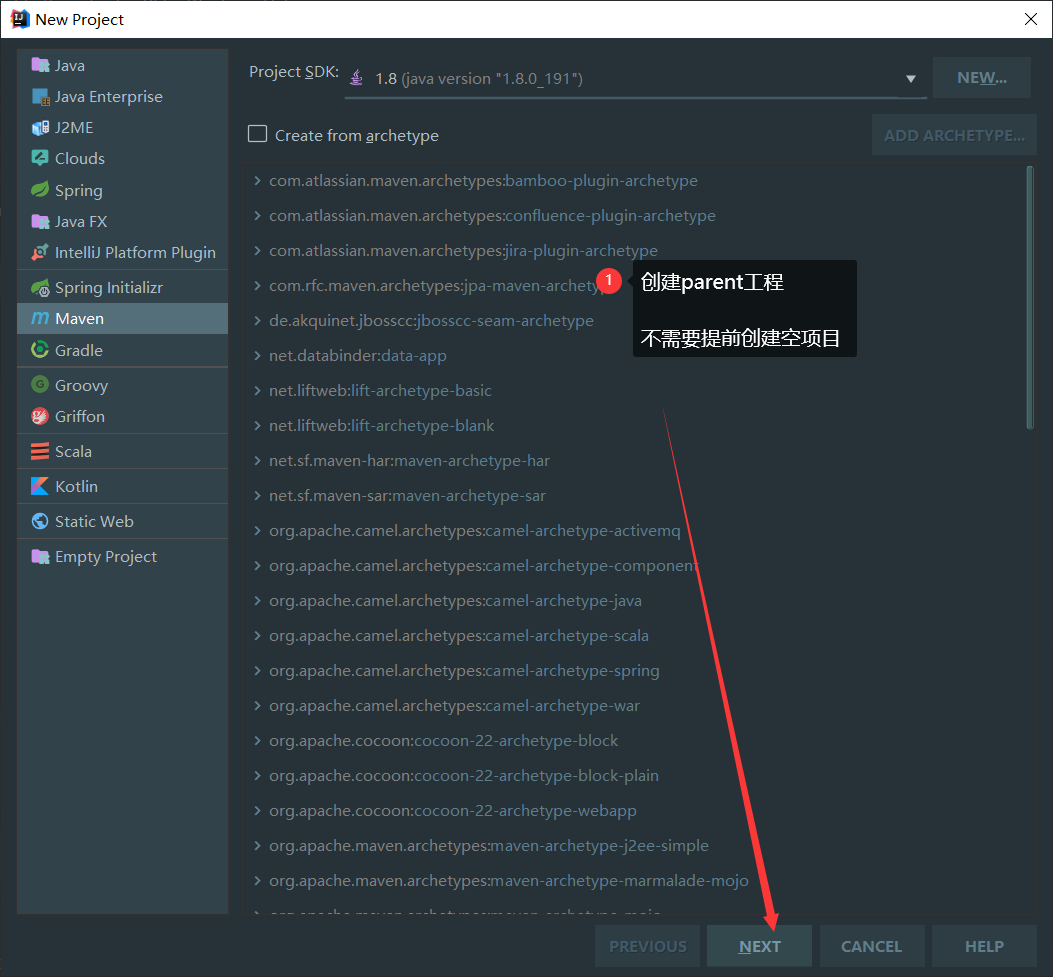Screen dimensions: 1053x977
Task: Select net.sf.maven-sar:maven-archetype-sar row
Action: 635,496
